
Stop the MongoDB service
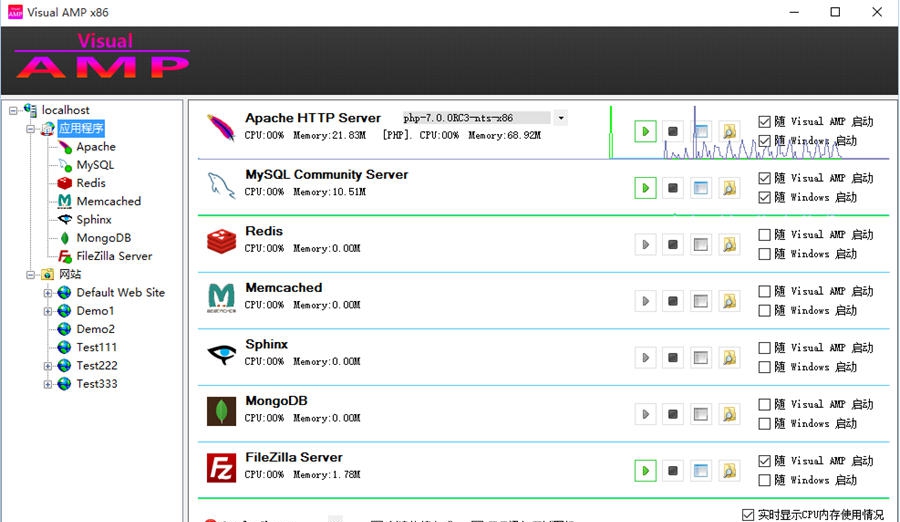point(673,414)
